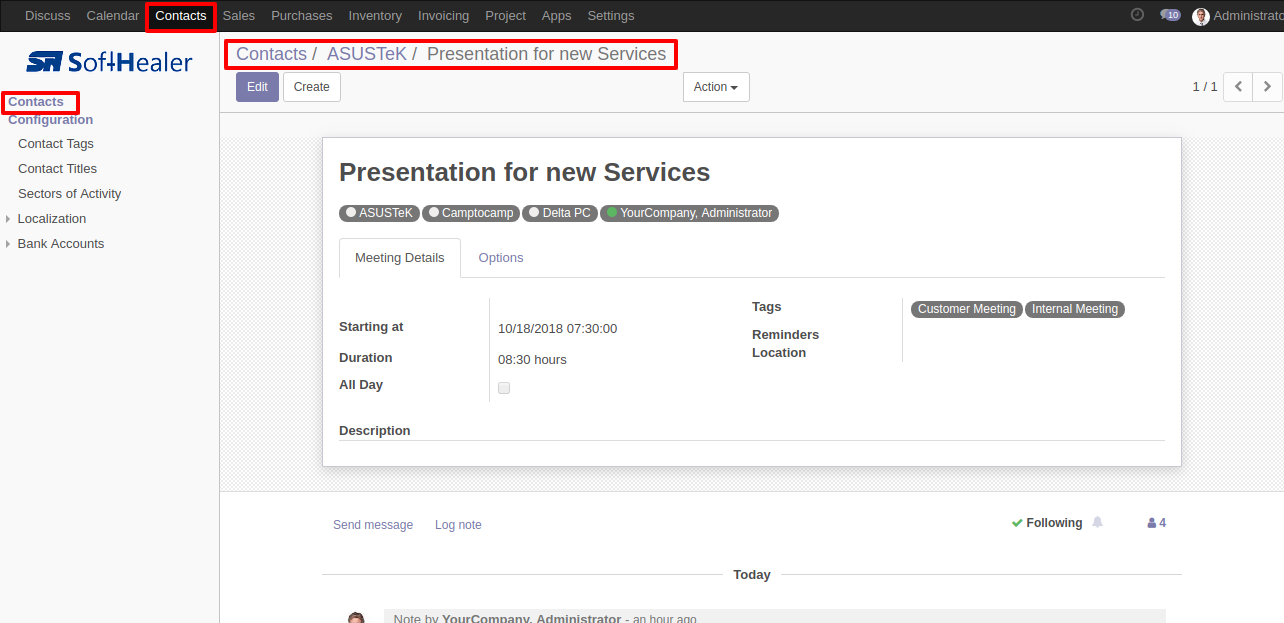
Task: Open the Discuss menu
Action: click(x=48, y=16)
